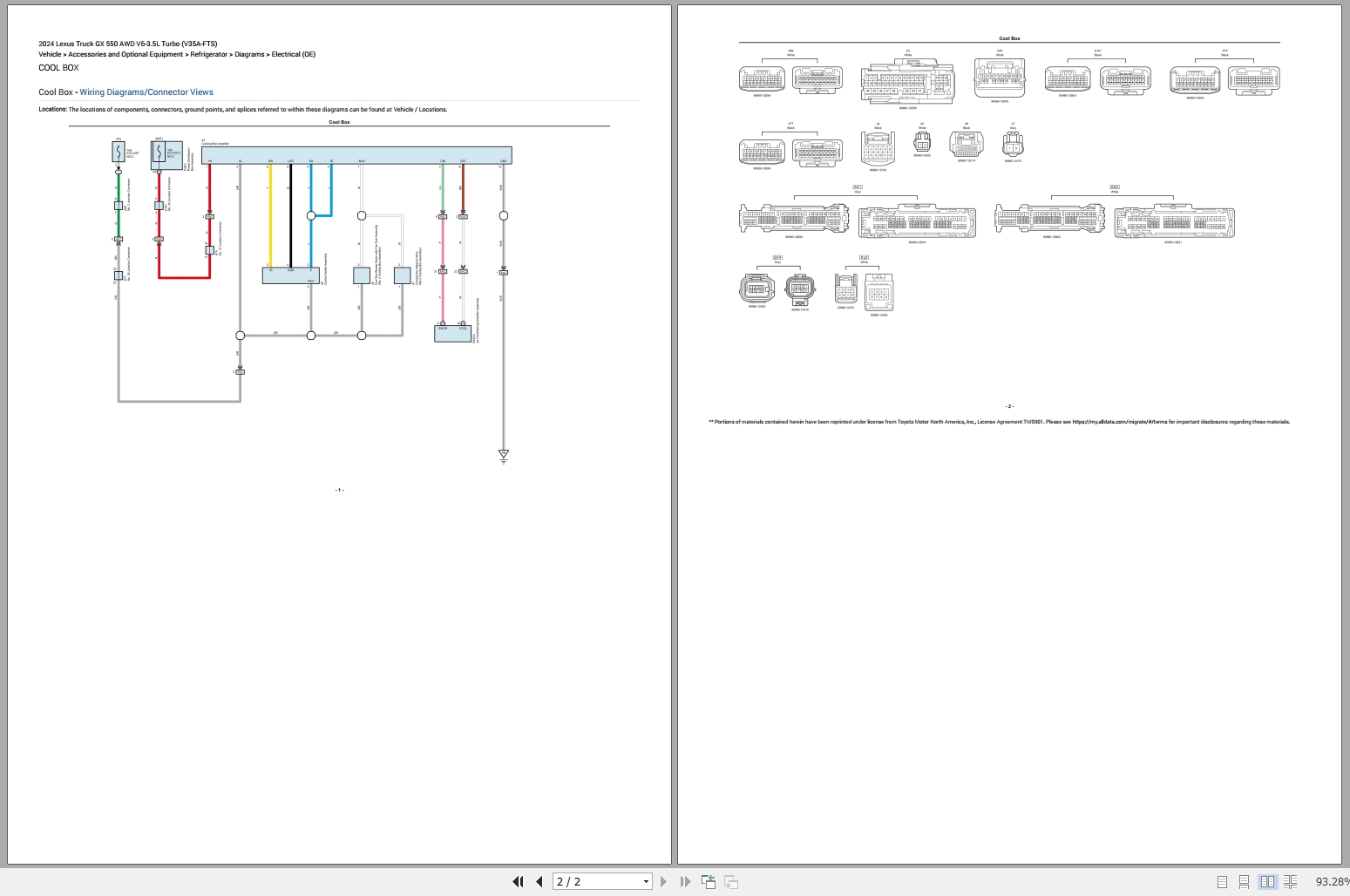Jump to the first page with the rewind icon
This screenshot has width=1350, height=896.
click(x=518, y=881)
